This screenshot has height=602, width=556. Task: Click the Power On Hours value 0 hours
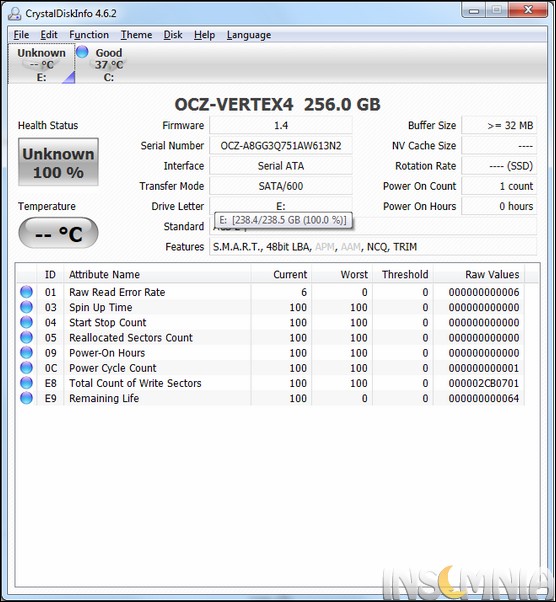tap(499, 206)
